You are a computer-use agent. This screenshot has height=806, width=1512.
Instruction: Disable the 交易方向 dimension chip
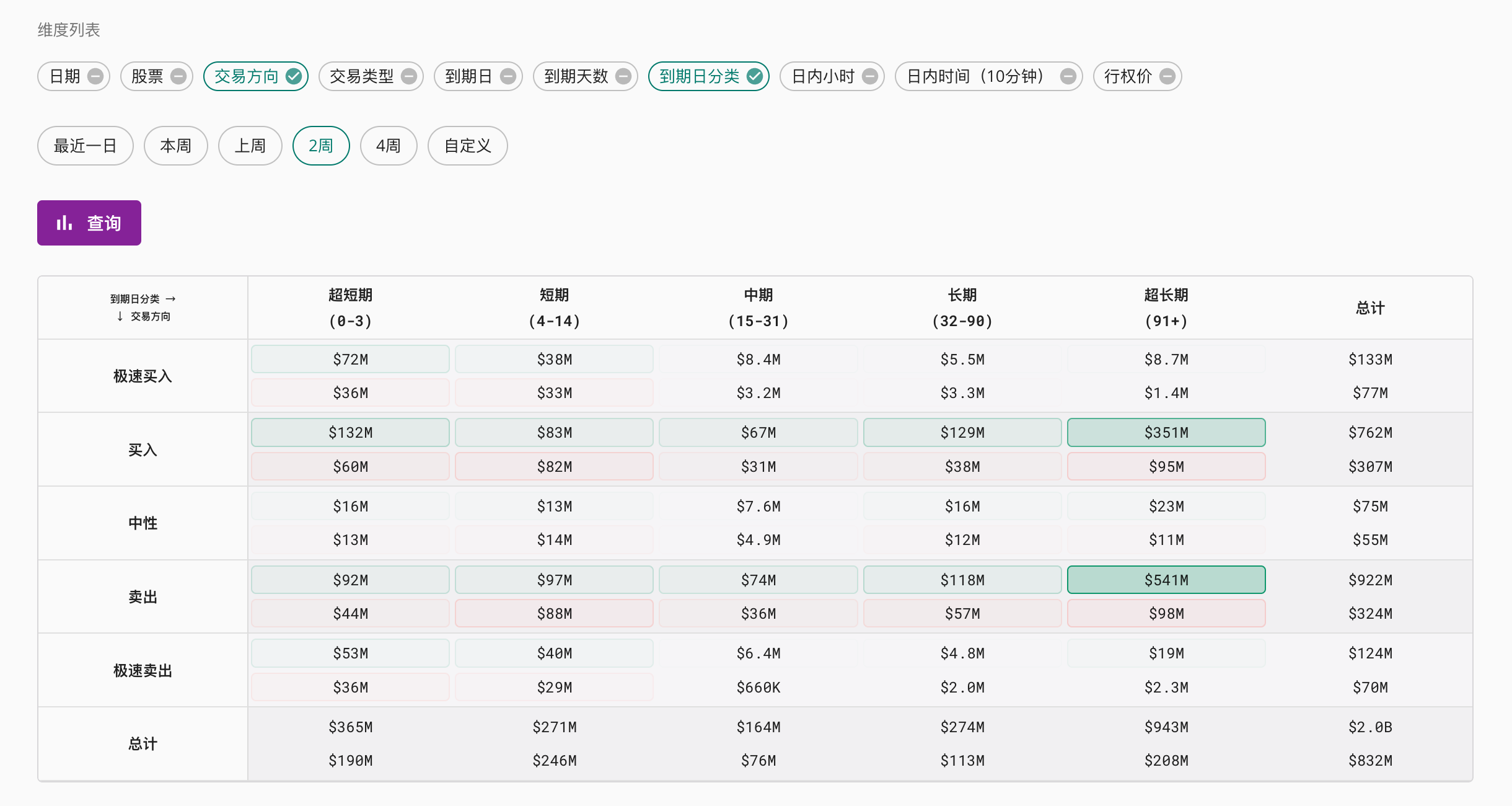[x=256, y=76]
